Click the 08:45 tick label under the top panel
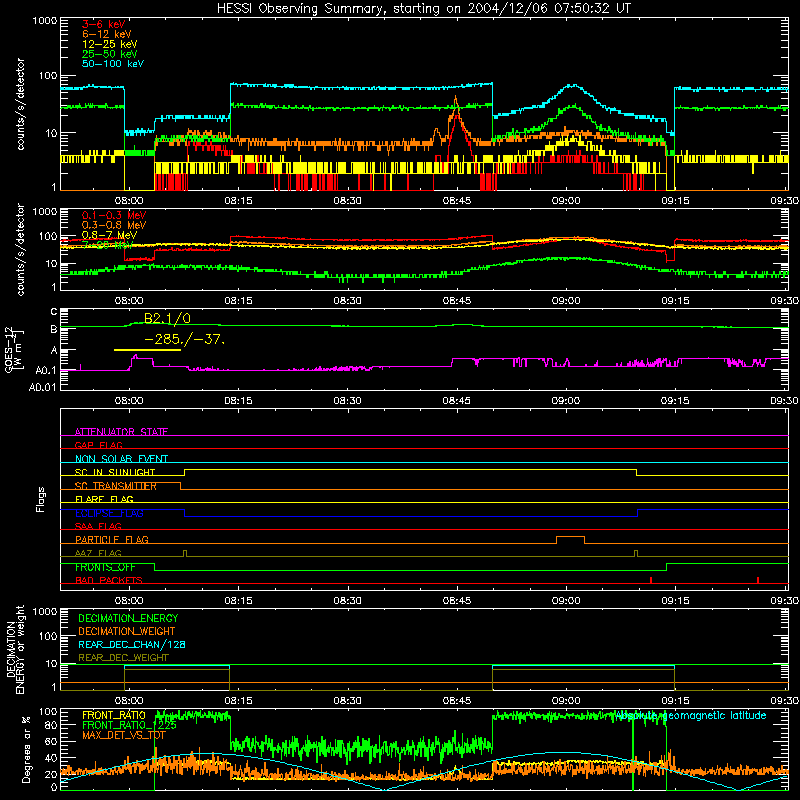Screen dimensions: 800x800 (x=457, y=201)
